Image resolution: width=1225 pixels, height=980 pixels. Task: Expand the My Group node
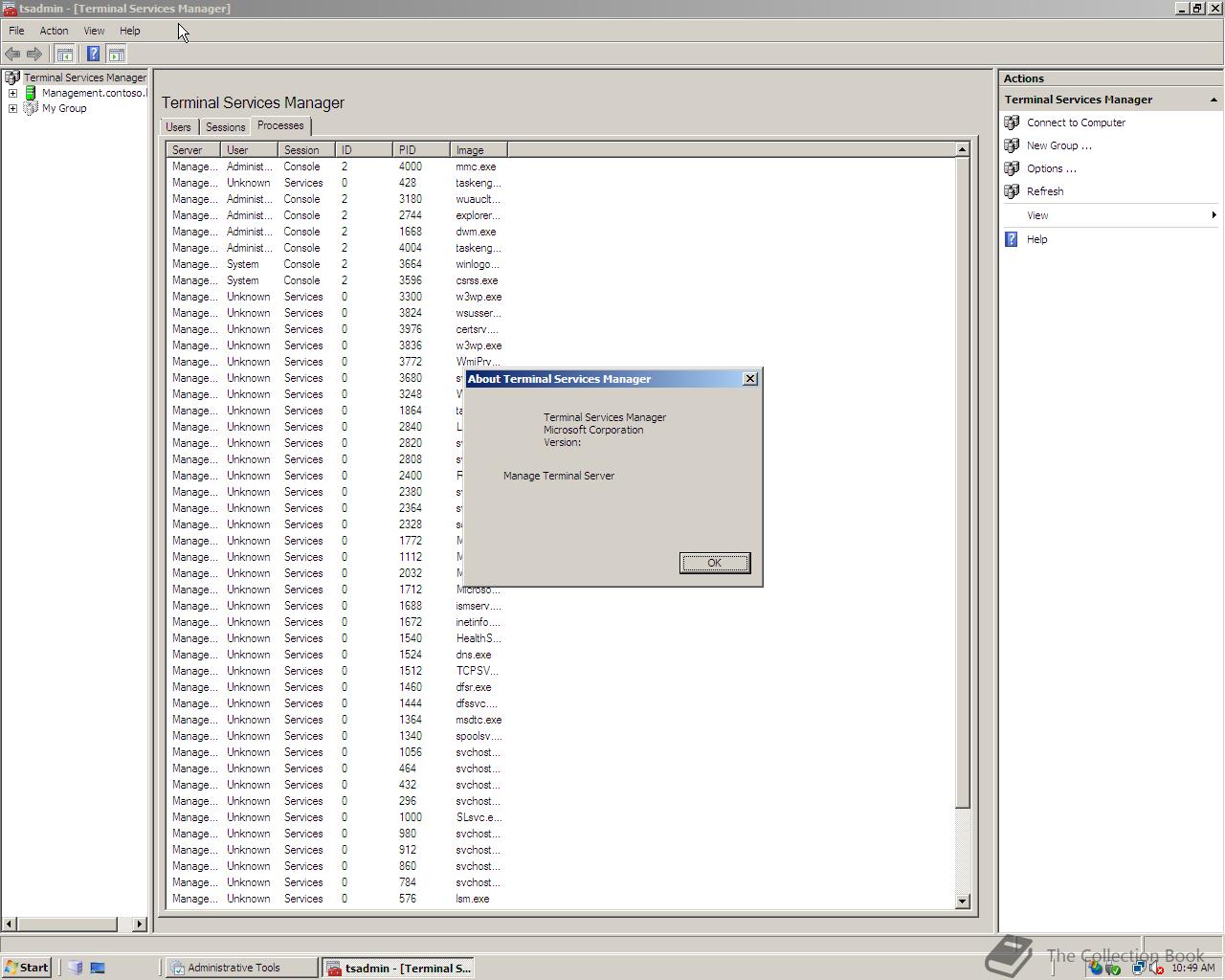(x=12, y=108)
